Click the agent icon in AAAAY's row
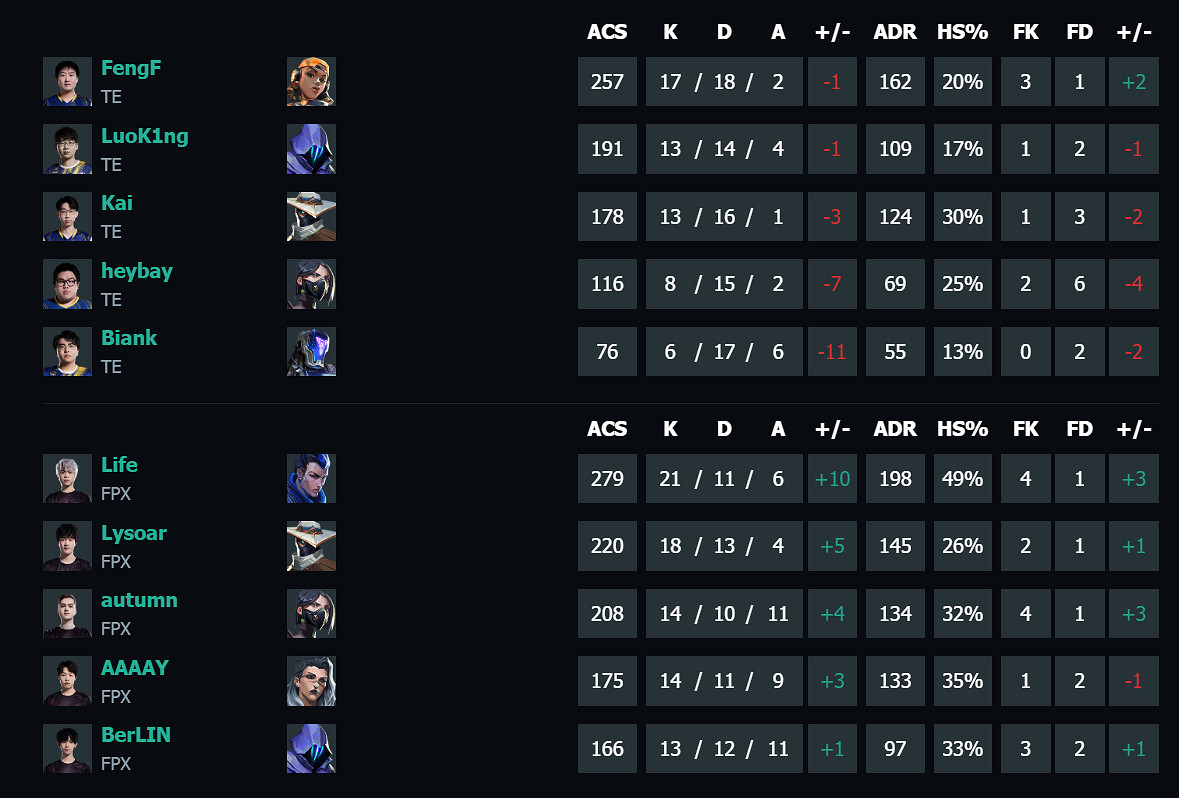The height and width of the screenshot is (798, 1179). [x=311, y=681]
